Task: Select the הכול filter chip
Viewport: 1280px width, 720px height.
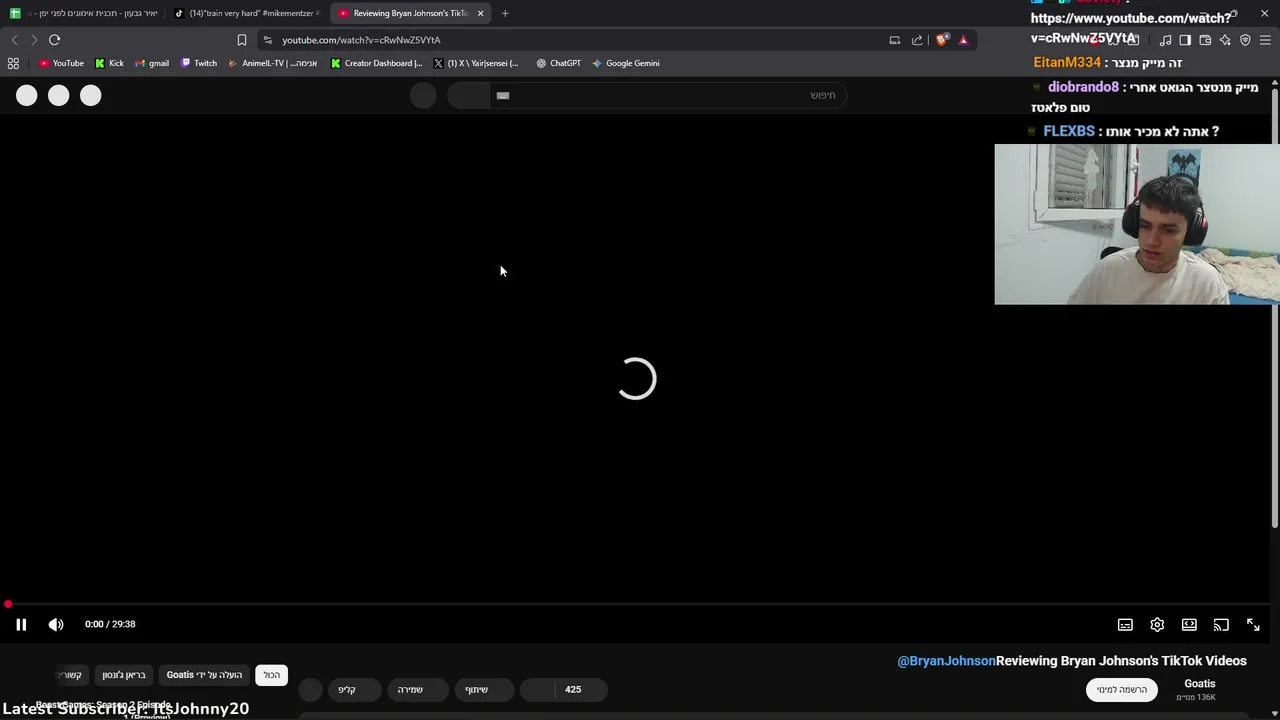Action: (272, 675)
